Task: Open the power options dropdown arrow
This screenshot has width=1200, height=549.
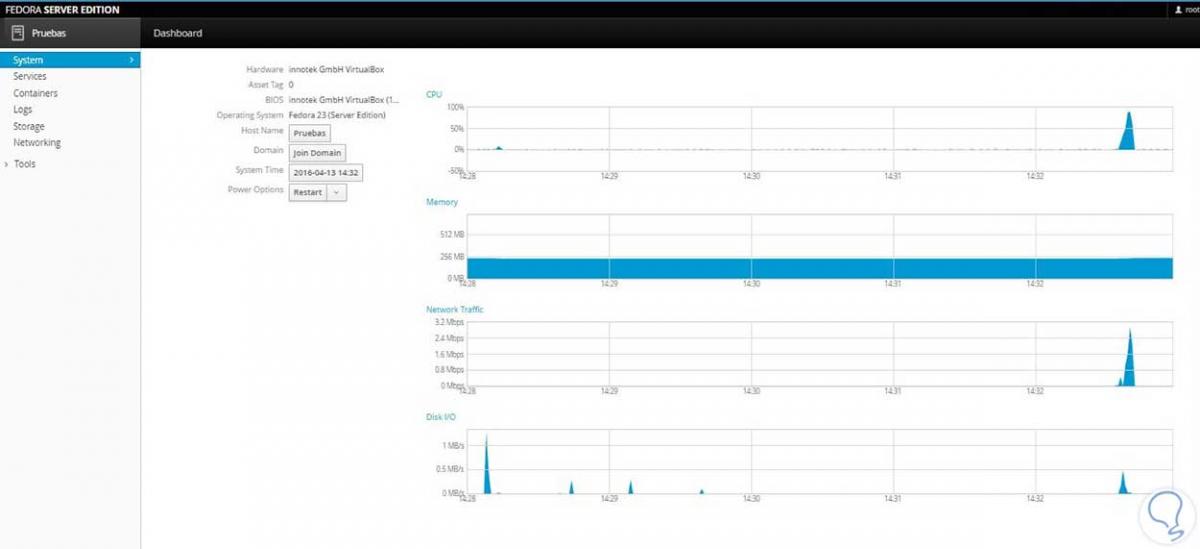Action: [x=337, y=192]
